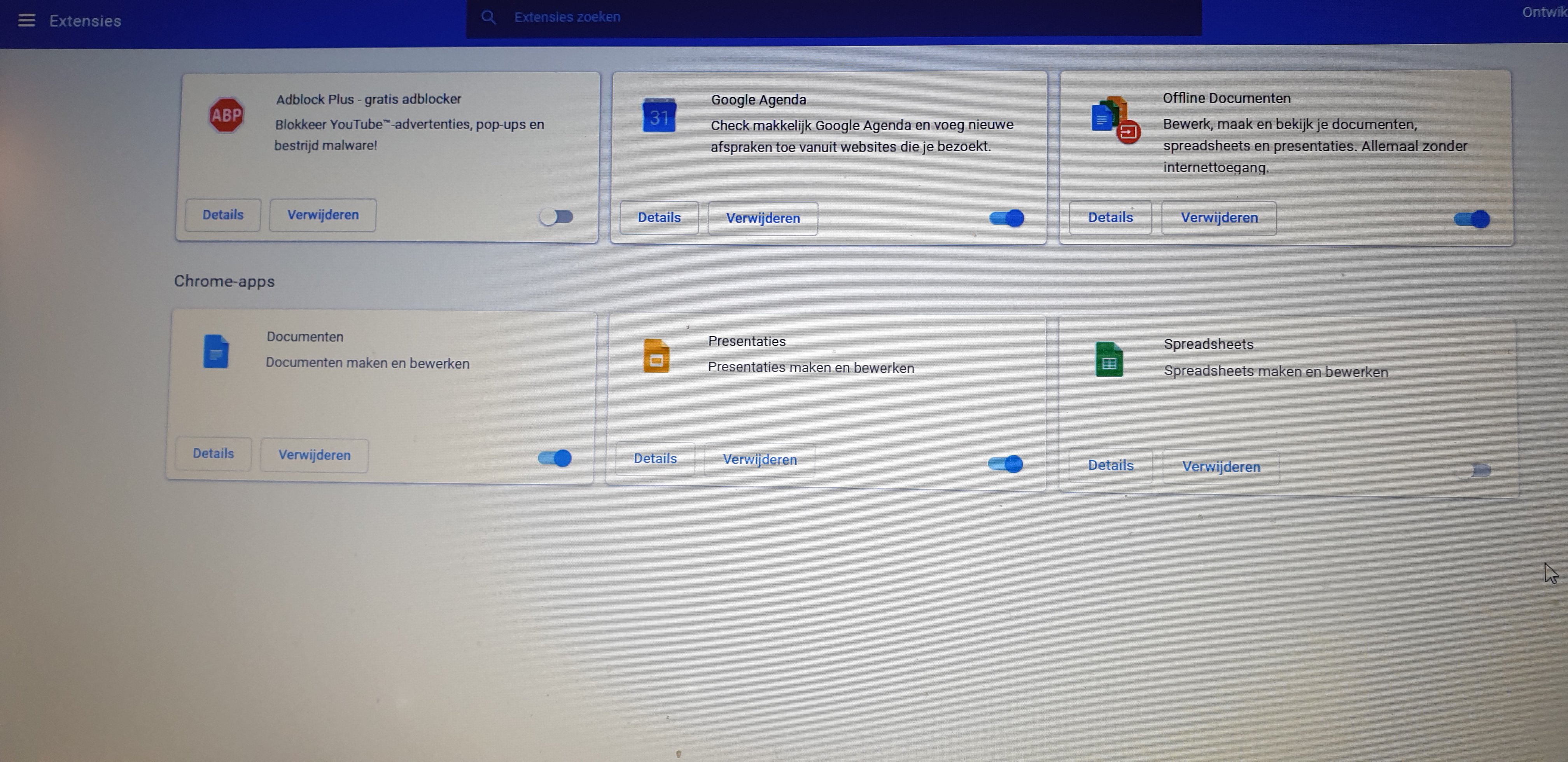Open the hamburger main menu

26,21
